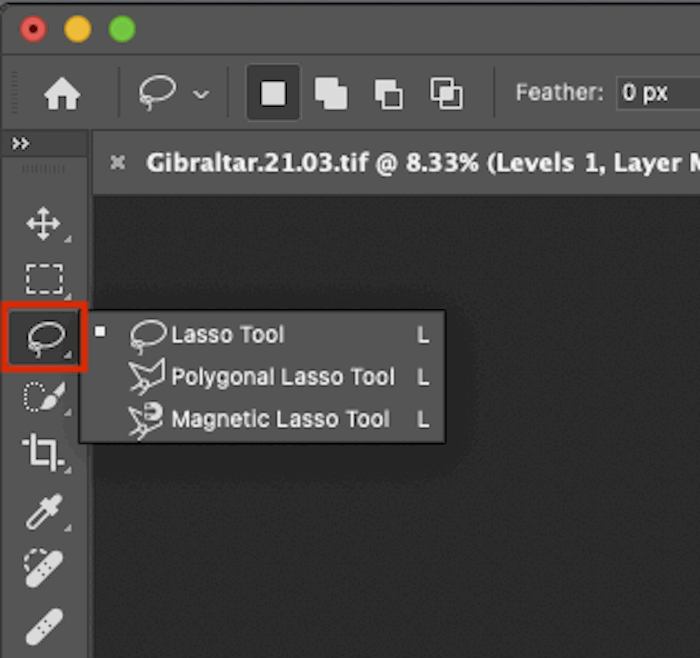Select the Spot Healing Brush tool
Viewport: 700px width, 658px height.
[44, 569]
